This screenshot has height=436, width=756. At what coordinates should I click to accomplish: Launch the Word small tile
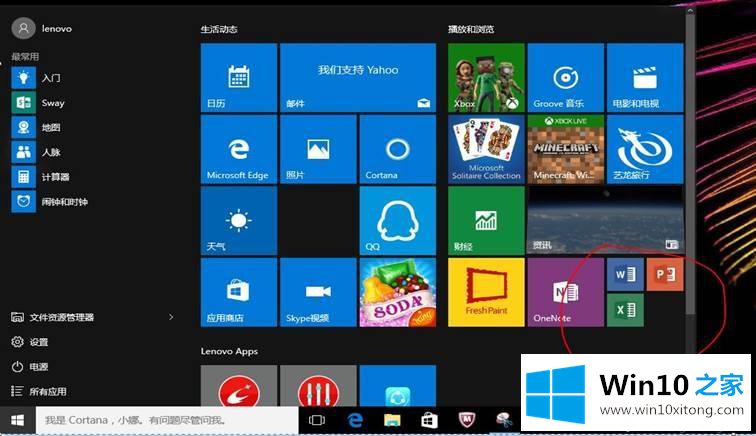625,274
